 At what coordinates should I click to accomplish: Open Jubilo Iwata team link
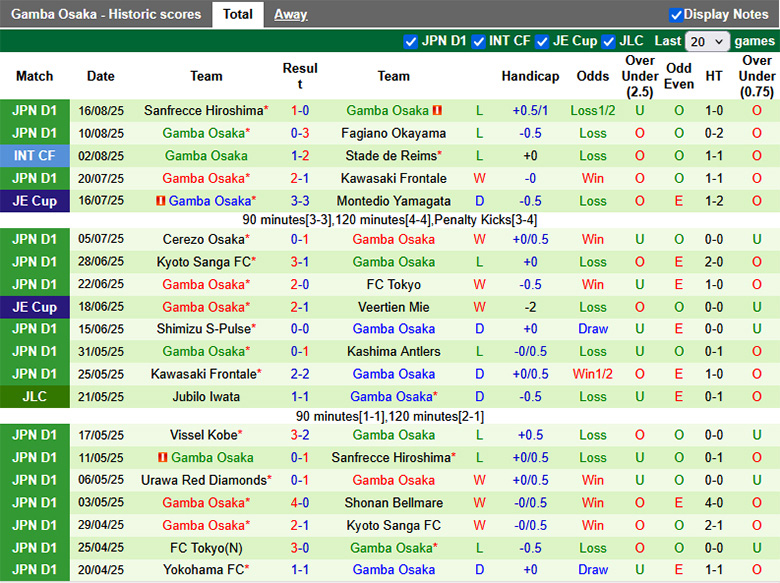tap(206, 396)
